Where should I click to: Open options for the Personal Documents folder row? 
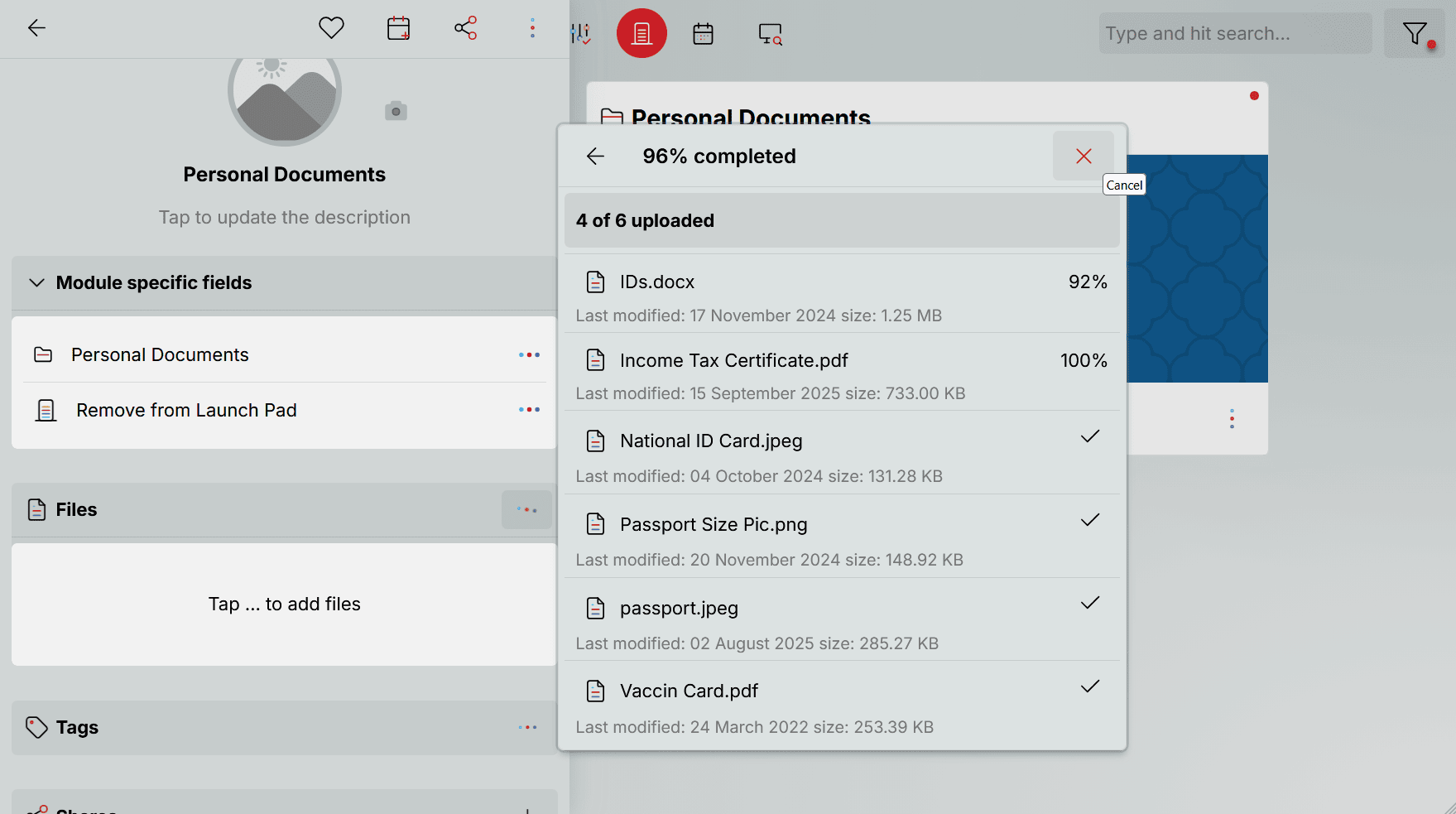529,354
